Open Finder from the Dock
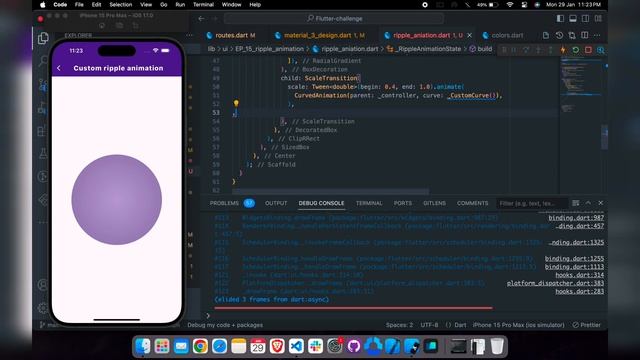The image size is (640, 360). [142, 346]
